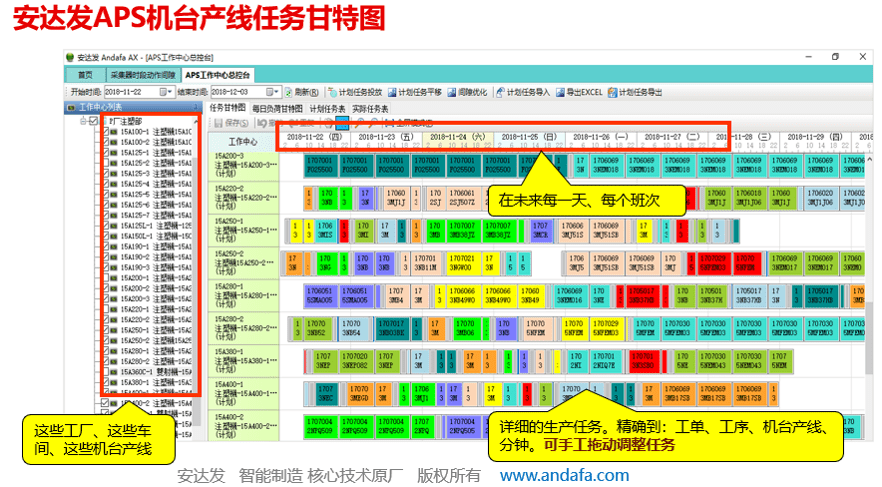882x487 pixels.
Task: Click the highlighted blue grid icon in Gantt toolbar
Action: click(341, 123)
